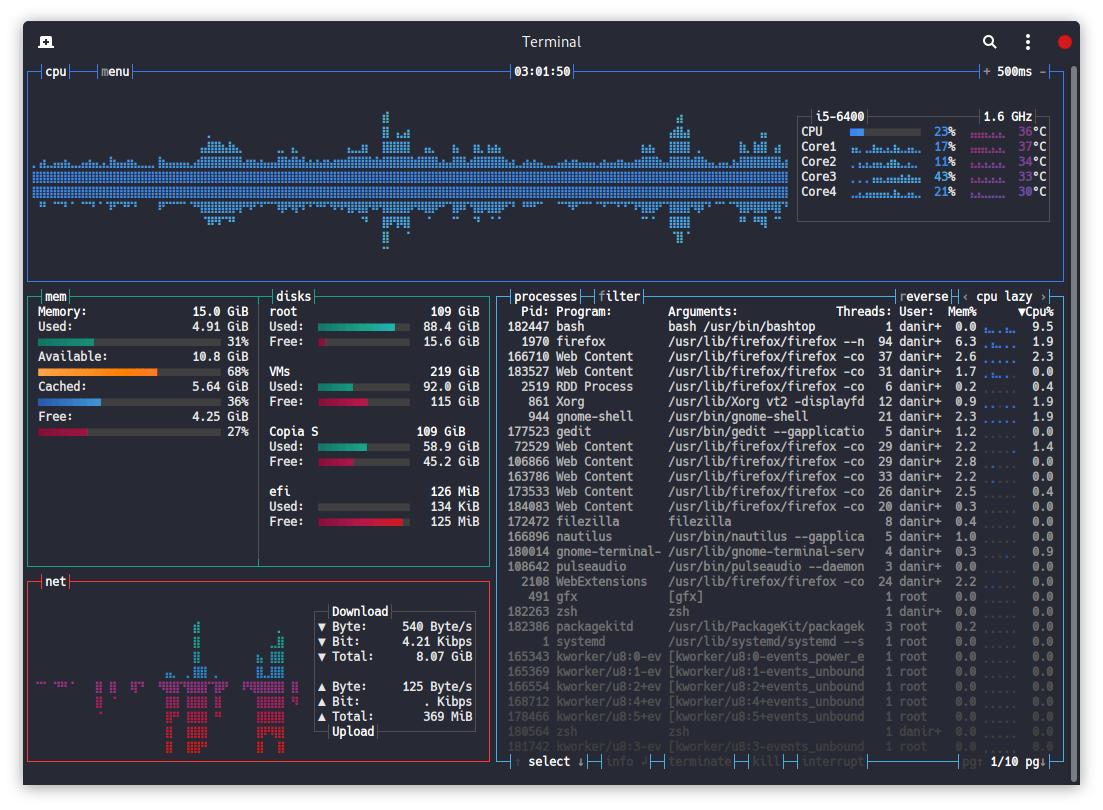Go to previous process page (pg↑)

click(x=971, y=762)
